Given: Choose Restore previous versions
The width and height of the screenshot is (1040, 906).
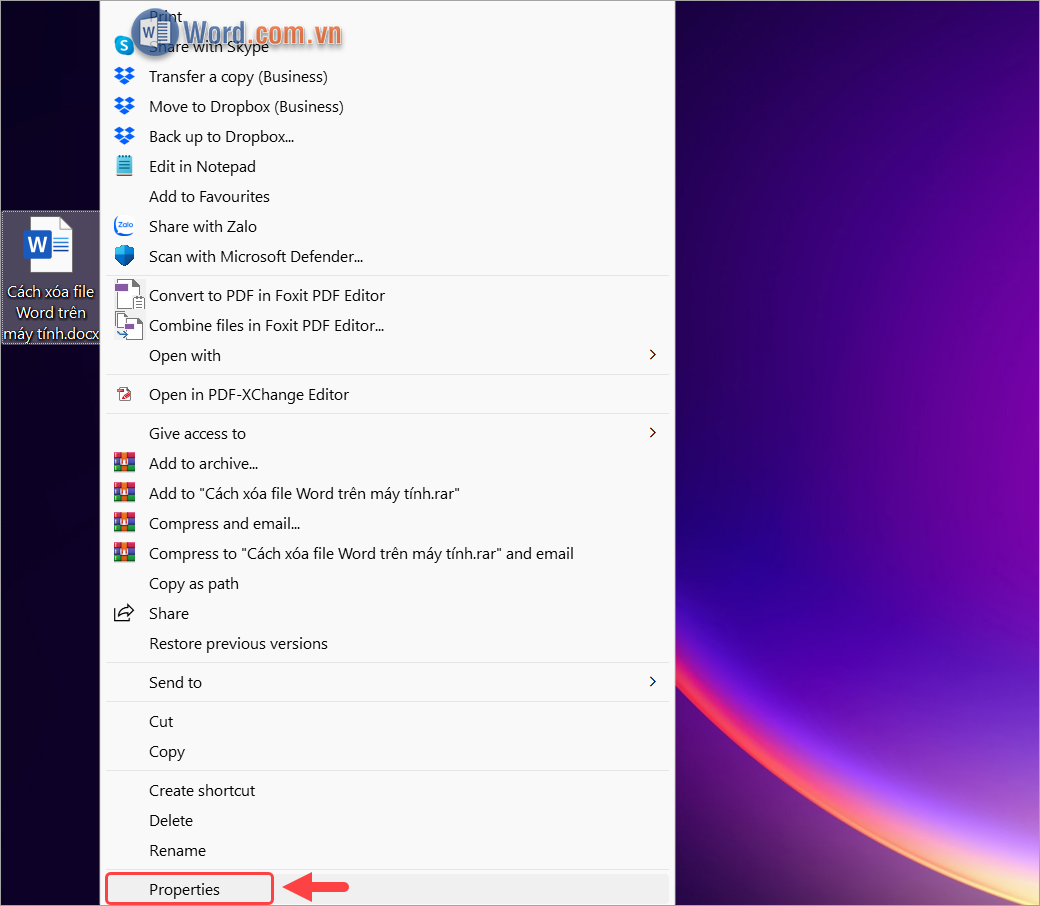Looking at the screenshot, I should (x=387, y=643).
